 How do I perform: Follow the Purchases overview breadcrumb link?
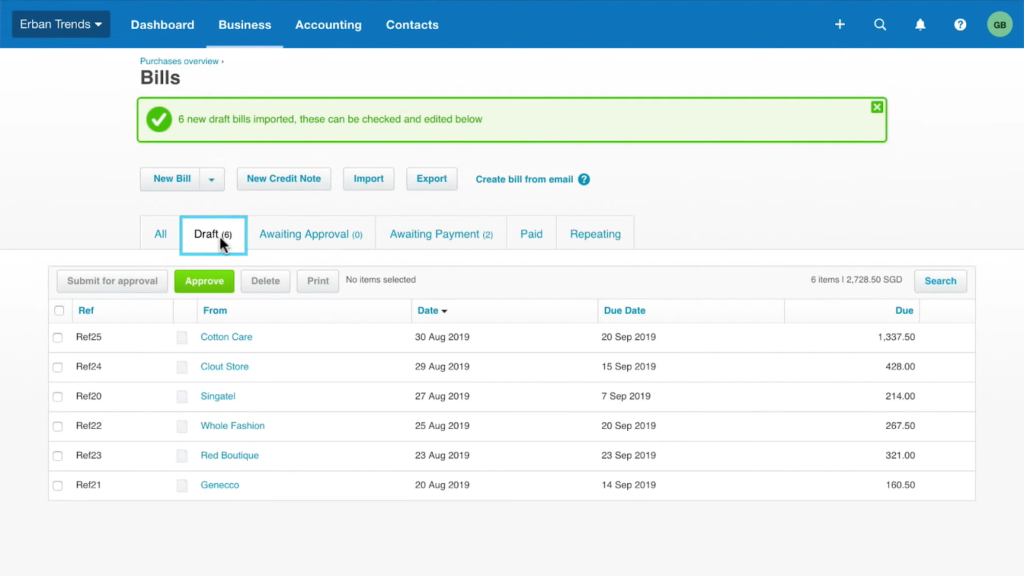point(179,60)
